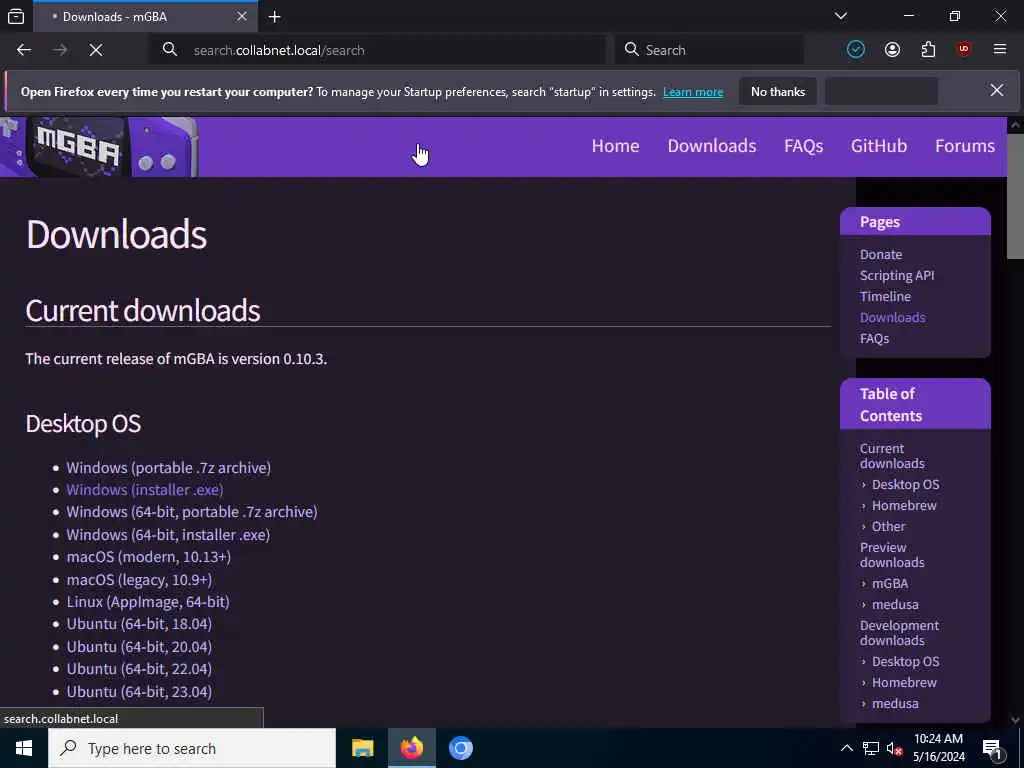Open Downloads in the purple navigation
The height and width of the screenshot is (768, 1024).
point(712,146)
